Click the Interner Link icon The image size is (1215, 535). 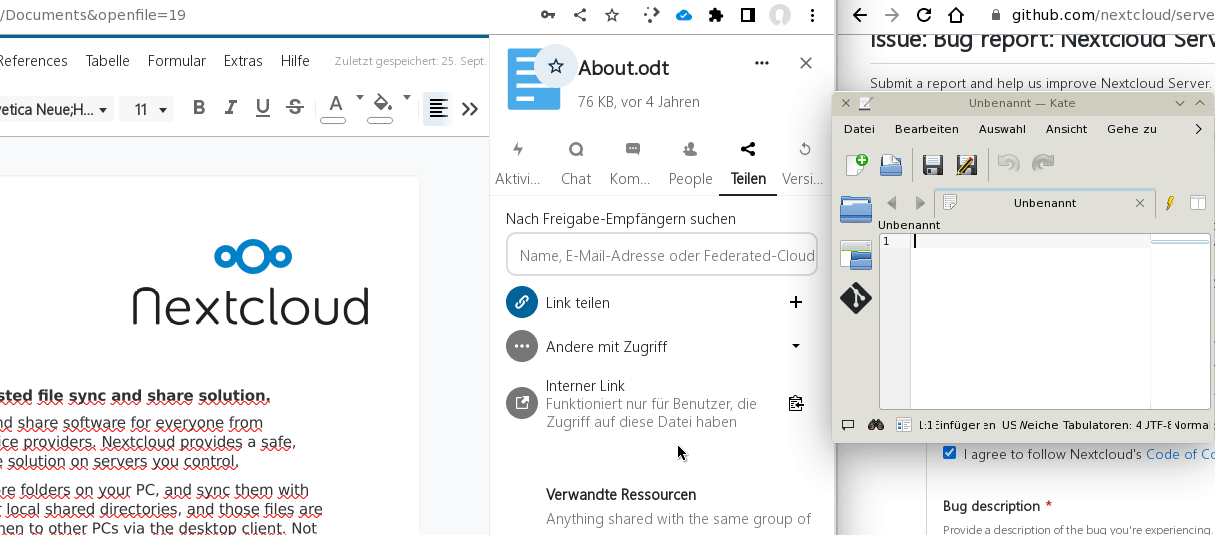tap(522, 403)
